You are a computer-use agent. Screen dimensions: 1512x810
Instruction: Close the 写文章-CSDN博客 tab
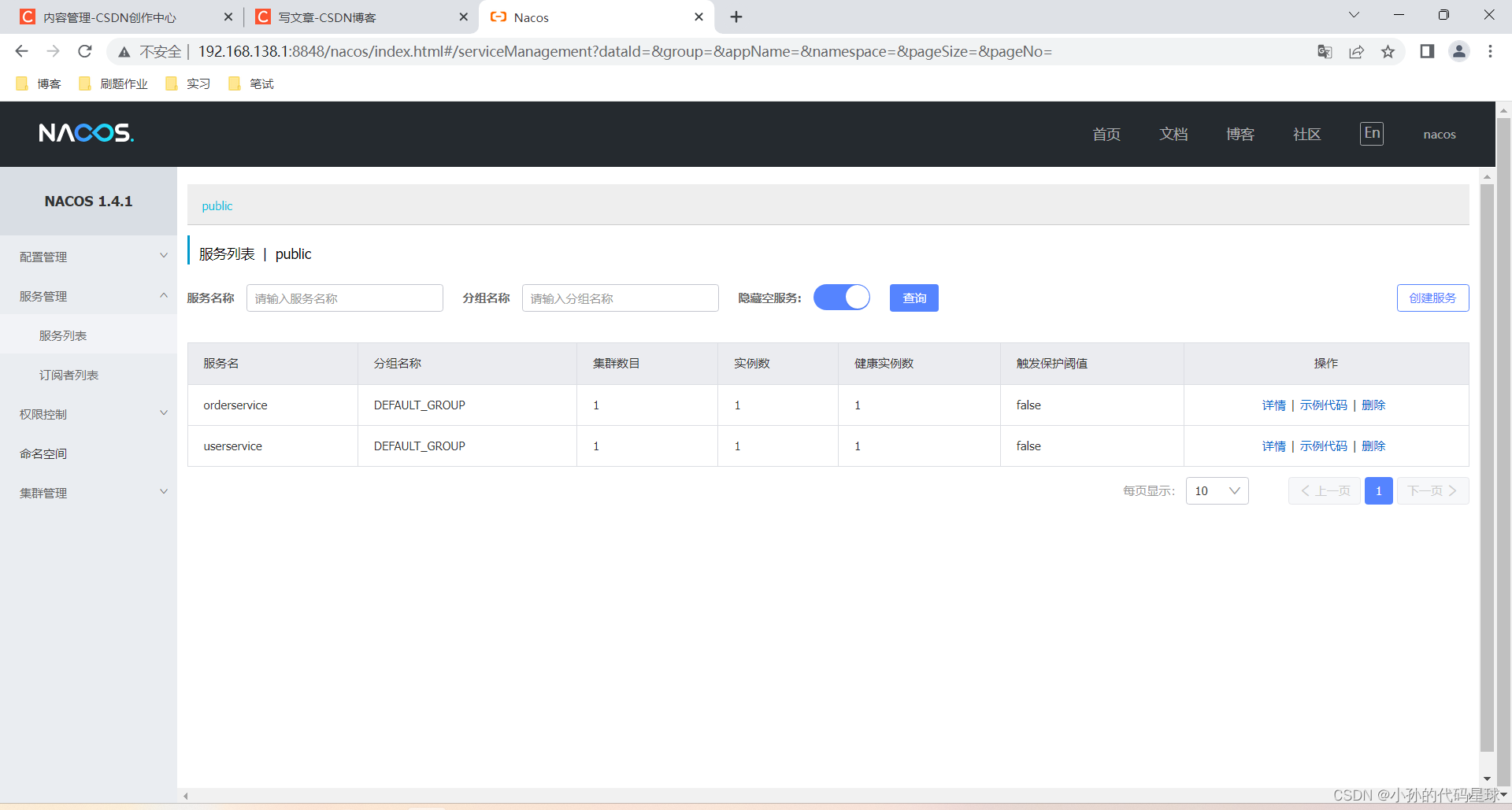point(463,17)
